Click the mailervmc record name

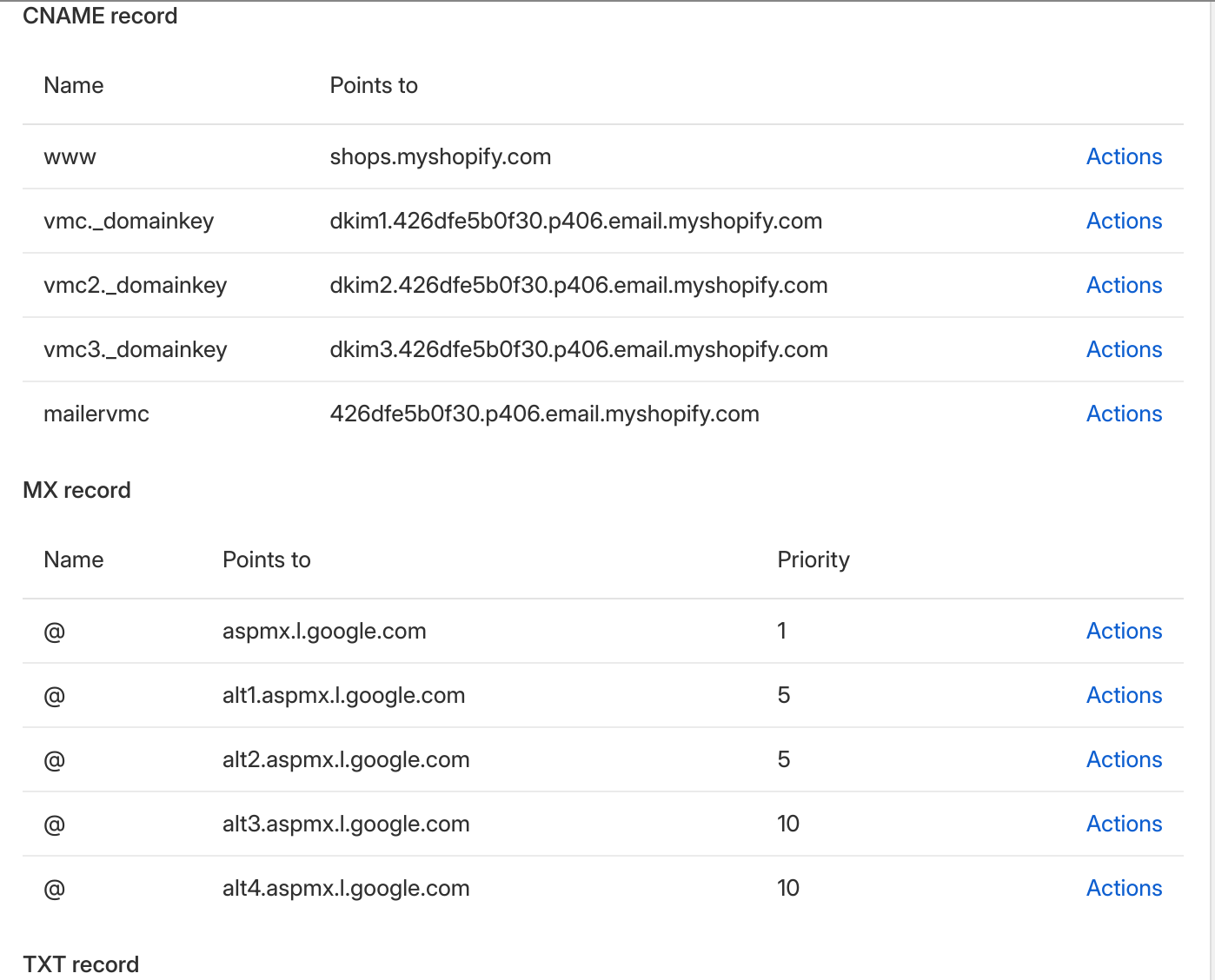click(96, 414)
